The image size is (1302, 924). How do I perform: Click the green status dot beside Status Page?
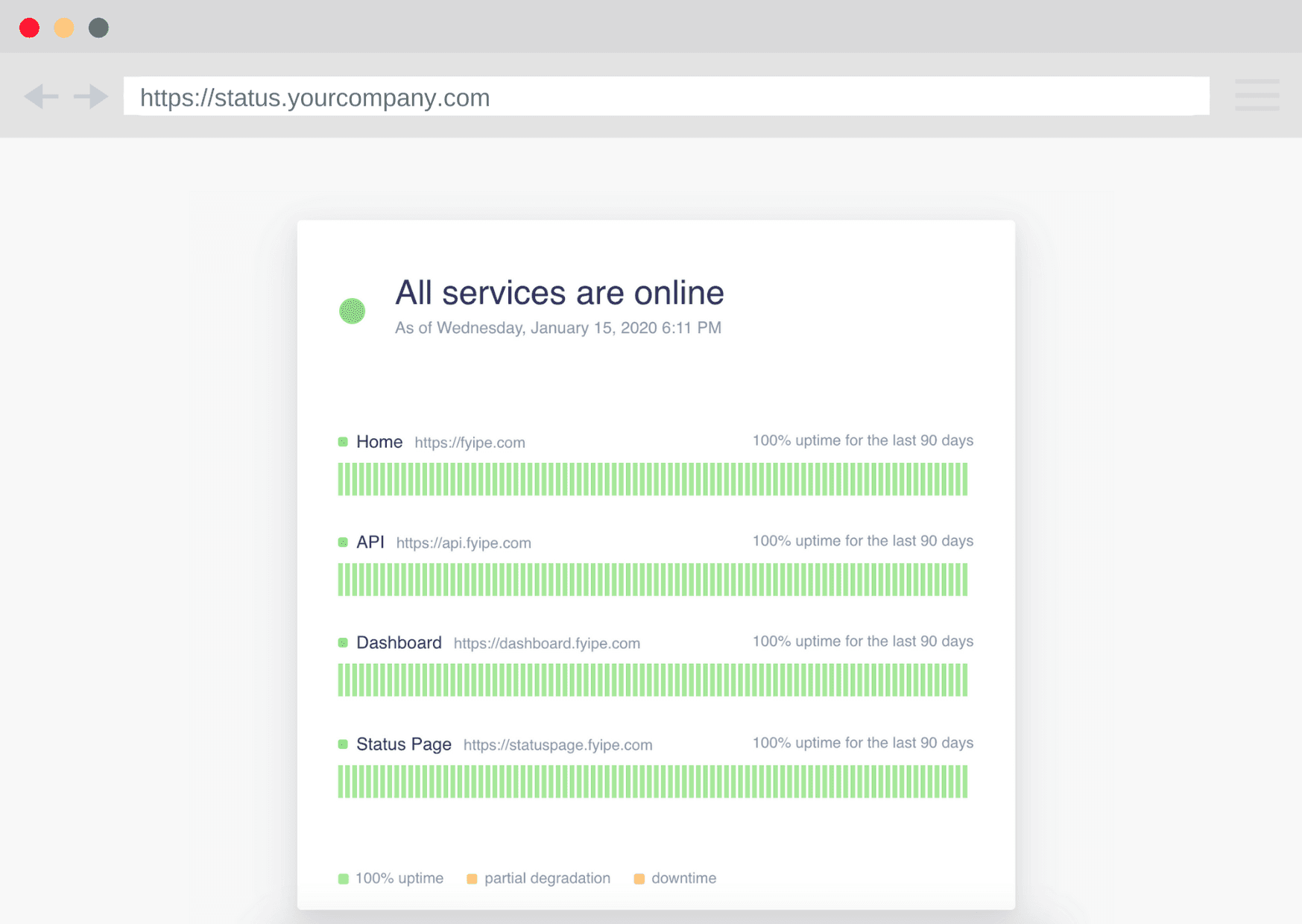click(343, 744)
